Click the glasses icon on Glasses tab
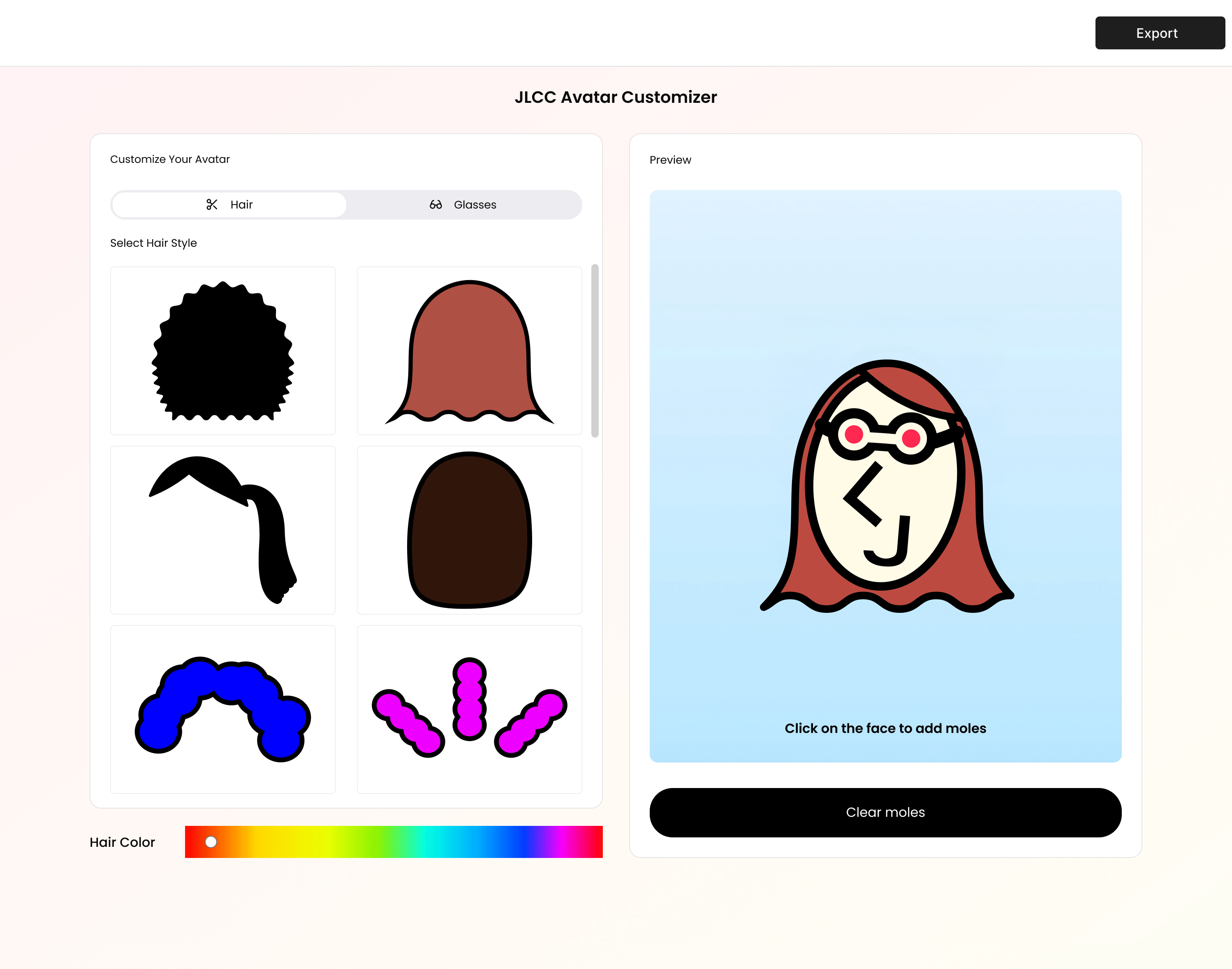The height and width of the screenshot is (969, 1232). [435, 205]
